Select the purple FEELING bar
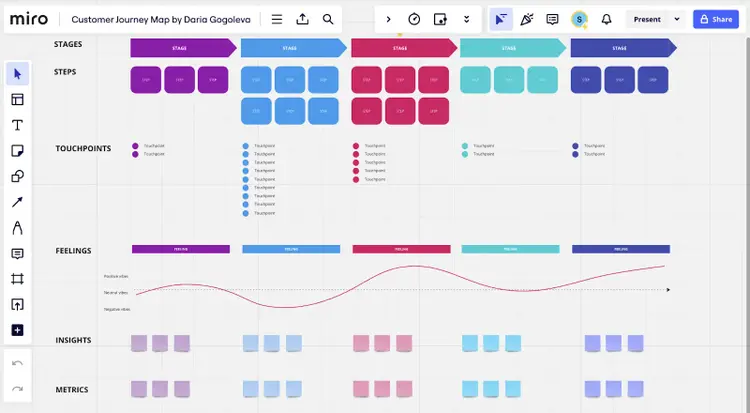 181,249
